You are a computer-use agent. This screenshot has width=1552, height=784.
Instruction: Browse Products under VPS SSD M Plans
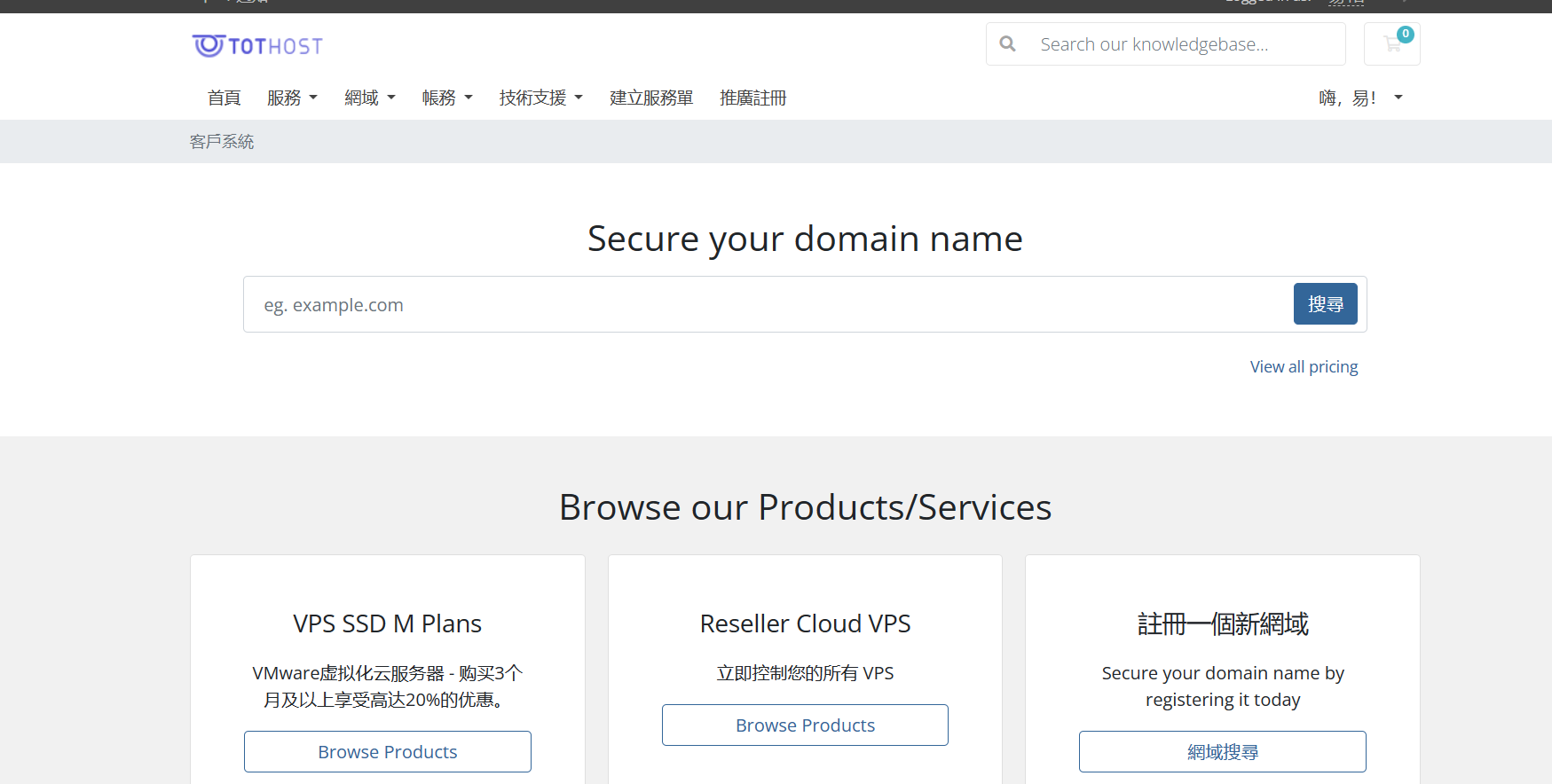coord(388,752)
